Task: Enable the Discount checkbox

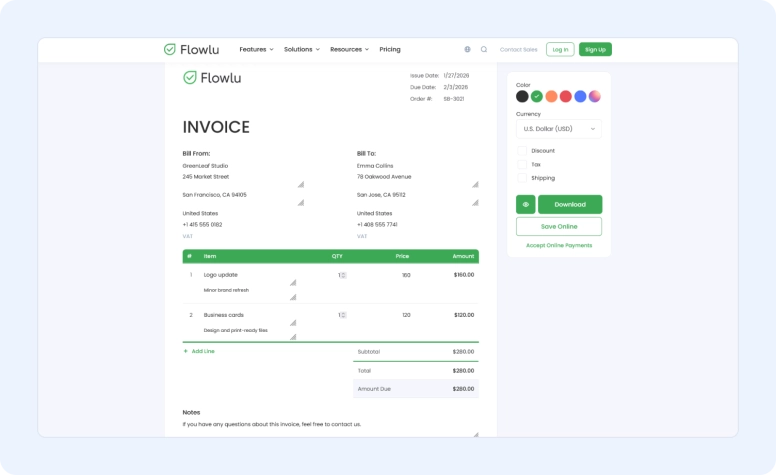Action: [x=522, y=150]
